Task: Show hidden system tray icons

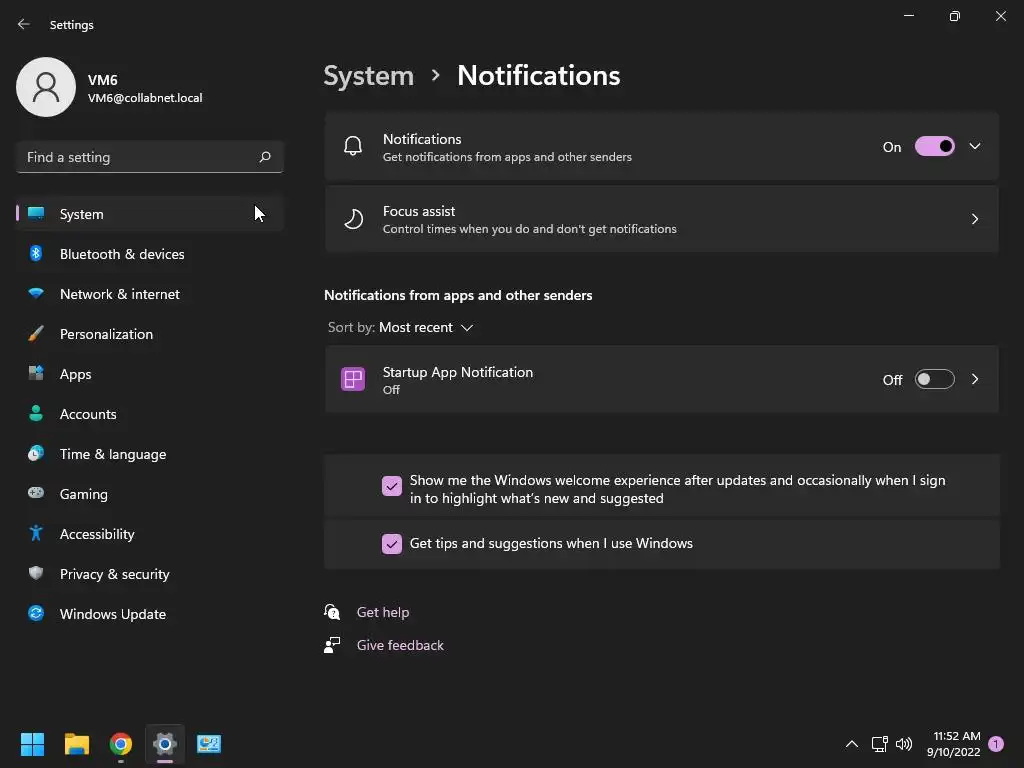Action: click(852, 744)
